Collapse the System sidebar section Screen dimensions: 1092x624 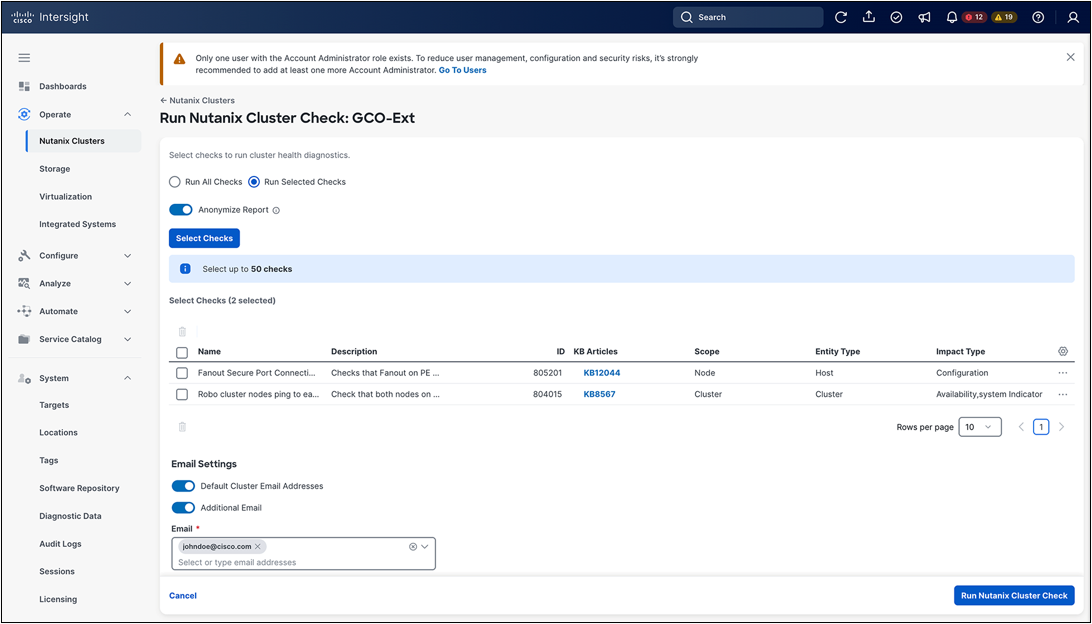[127, 378]
